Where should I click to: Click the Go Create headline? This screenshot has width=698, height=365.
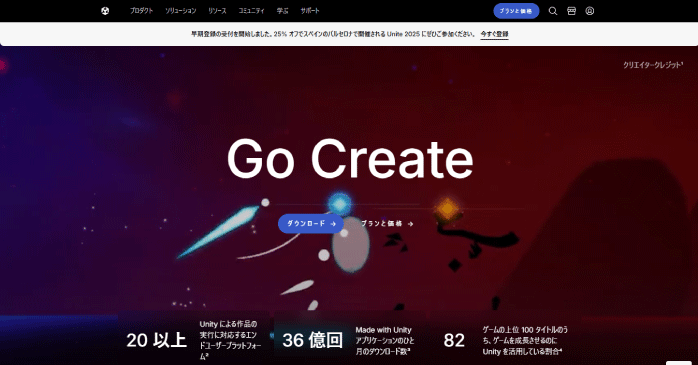350,159
